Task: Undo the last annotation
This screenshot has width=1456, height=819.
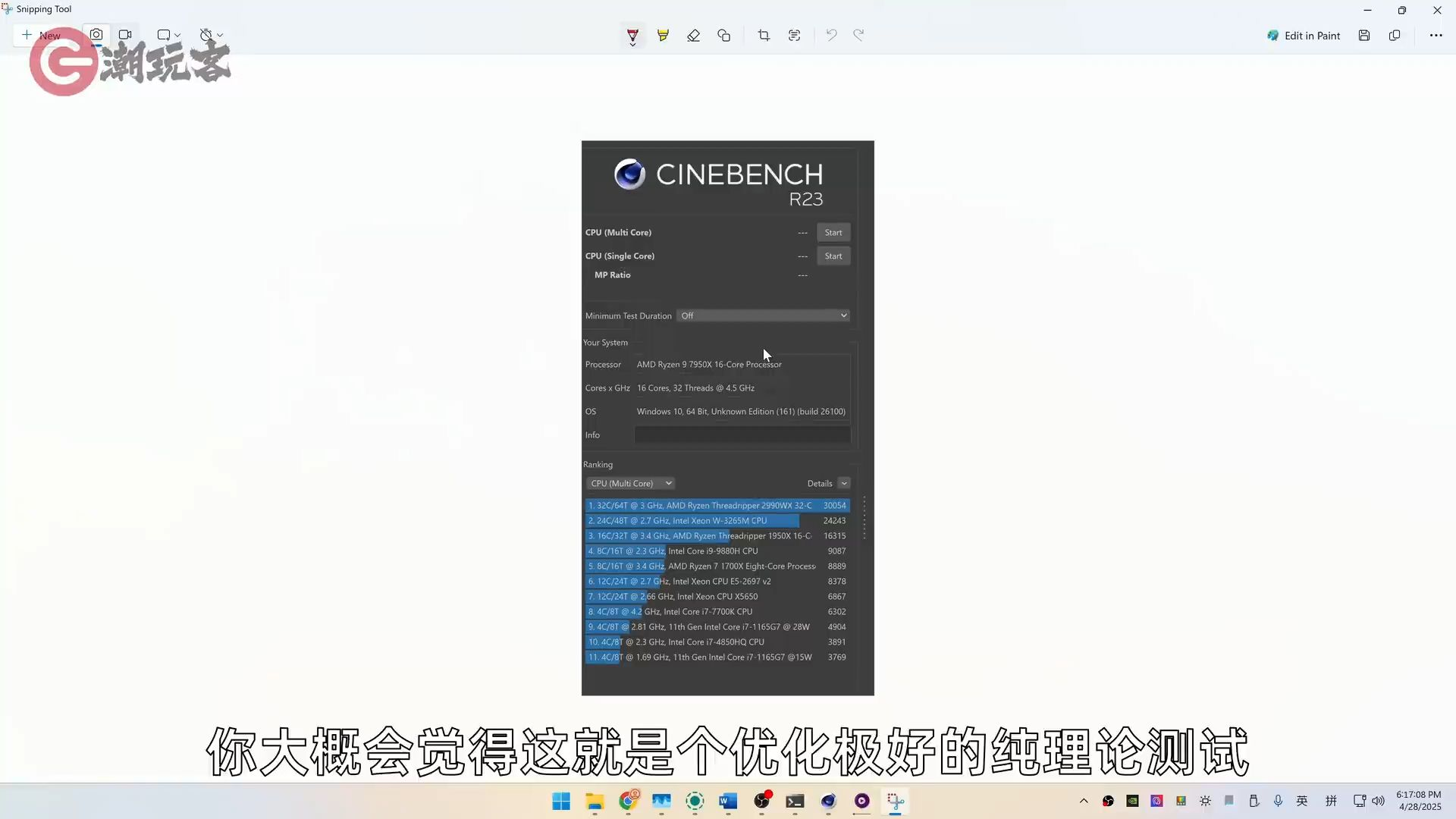Action: (x=831, y=35)
